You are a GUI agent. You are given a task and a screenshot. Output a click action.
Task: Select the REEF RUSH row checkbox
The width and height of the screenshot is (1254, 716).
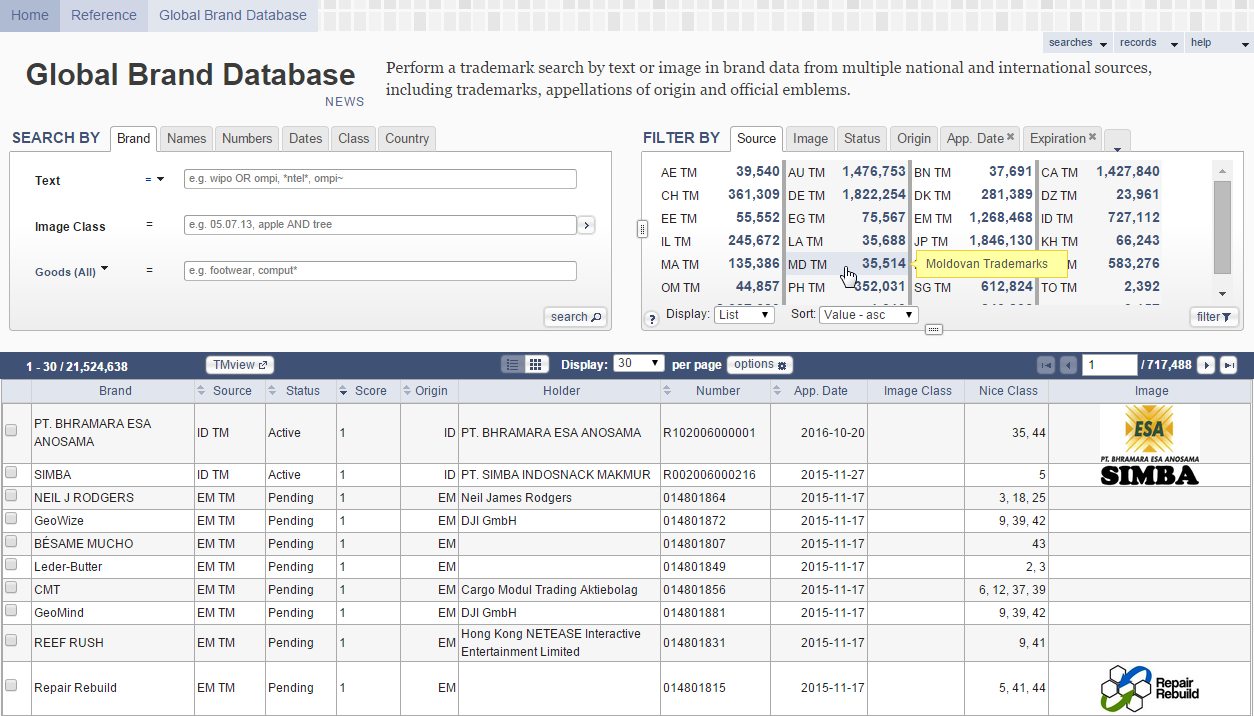[12, 640]
